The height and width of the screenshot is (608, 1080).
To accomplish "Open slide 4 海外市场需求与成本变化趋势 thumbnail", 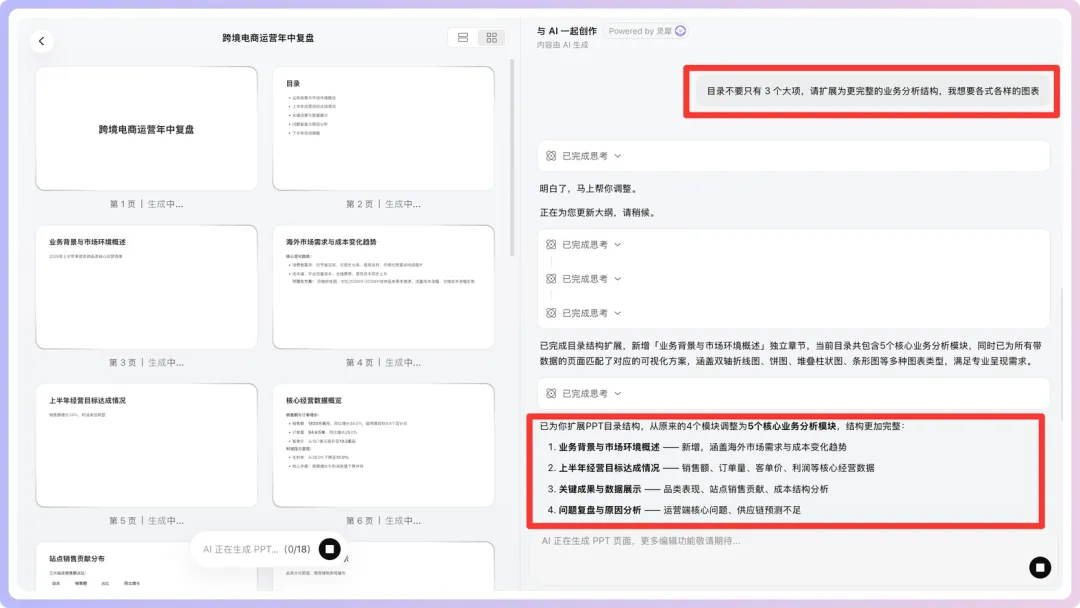I will [384, 287].
